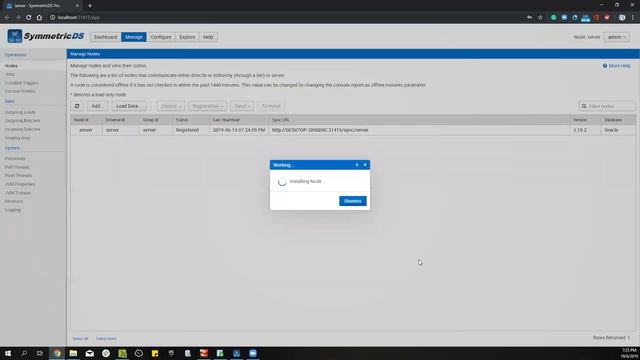Viewport: 640px width, 360px height.
Task: Click the refresh icon in the nodes toolbar
Action: pos(77,106)
